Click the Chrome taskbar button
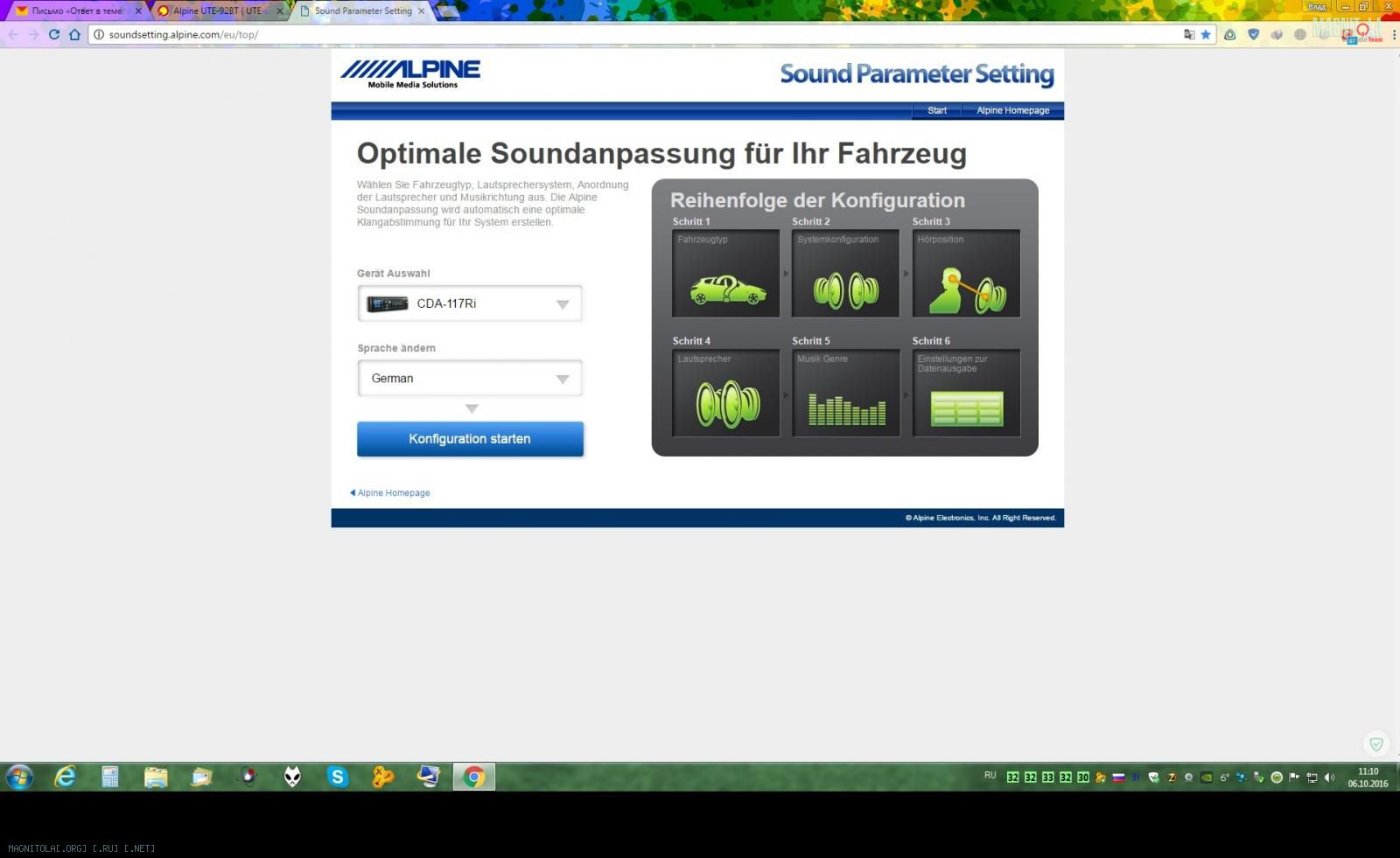The height and width of the screenshot is (858, 1400). point(474,776)
